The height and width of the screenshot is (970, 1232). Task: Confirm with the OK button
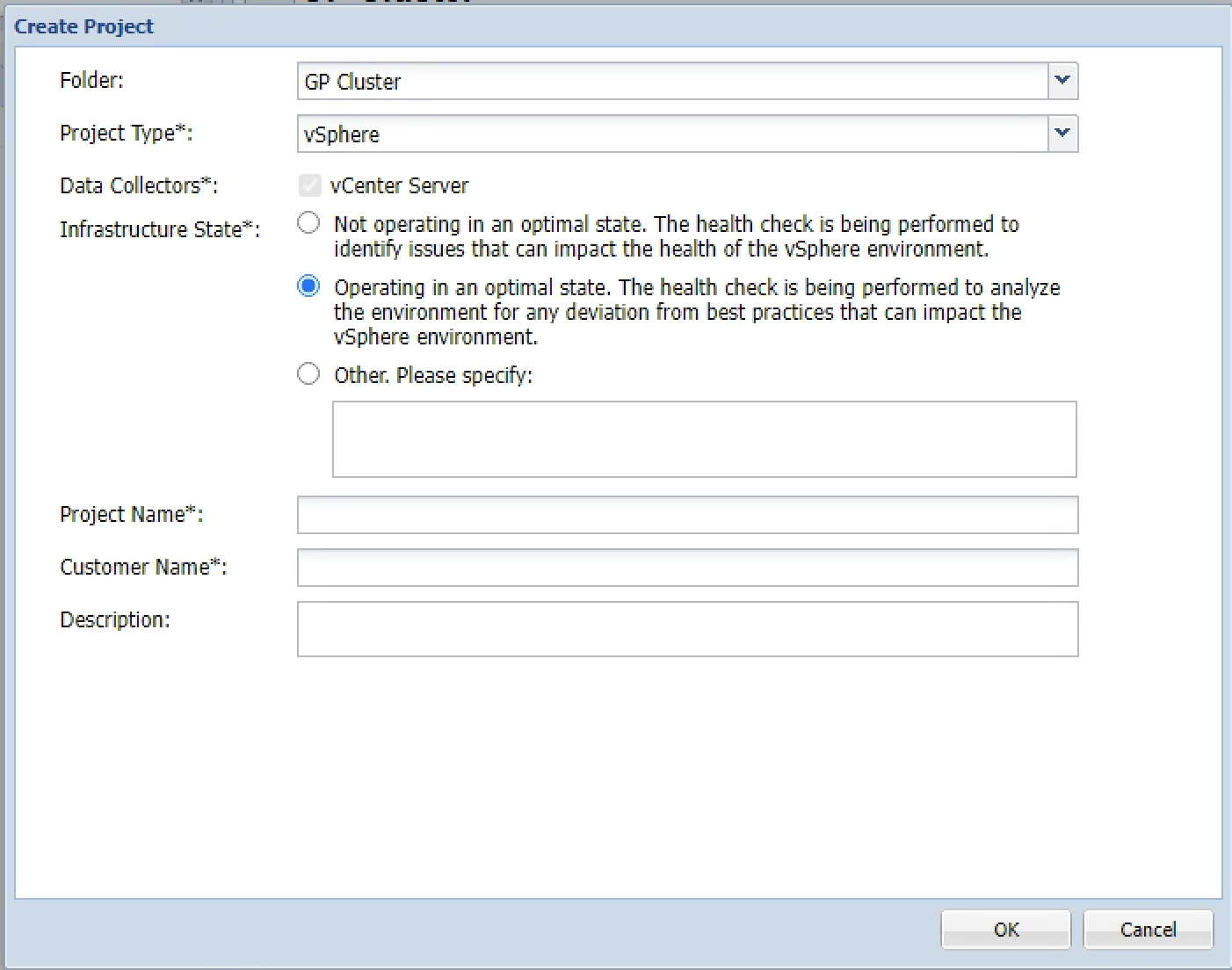click(x=1006, y=930)
